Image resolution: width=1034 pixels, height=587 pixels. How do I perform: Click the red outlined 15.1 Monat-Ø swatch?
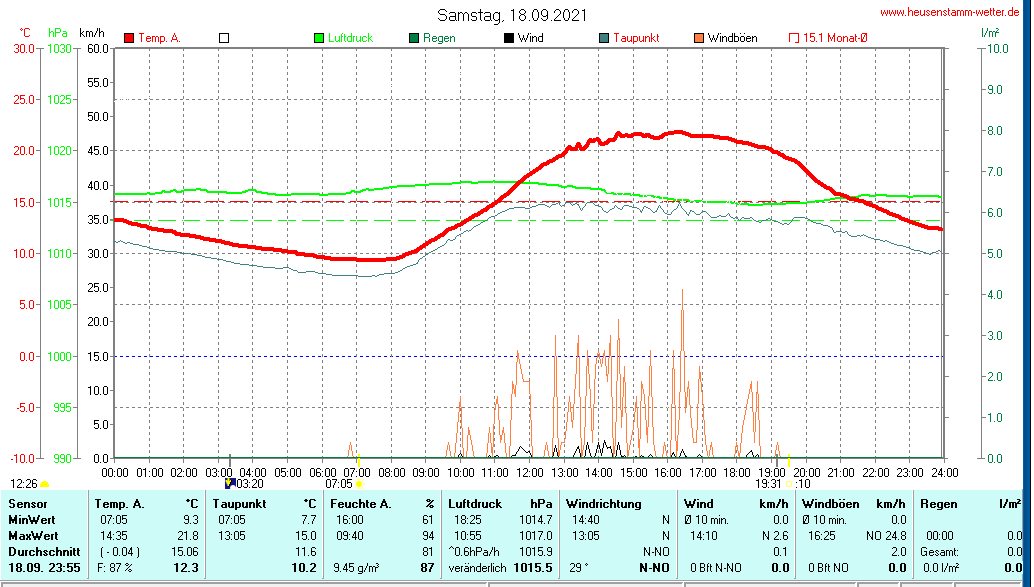point(794,38)
